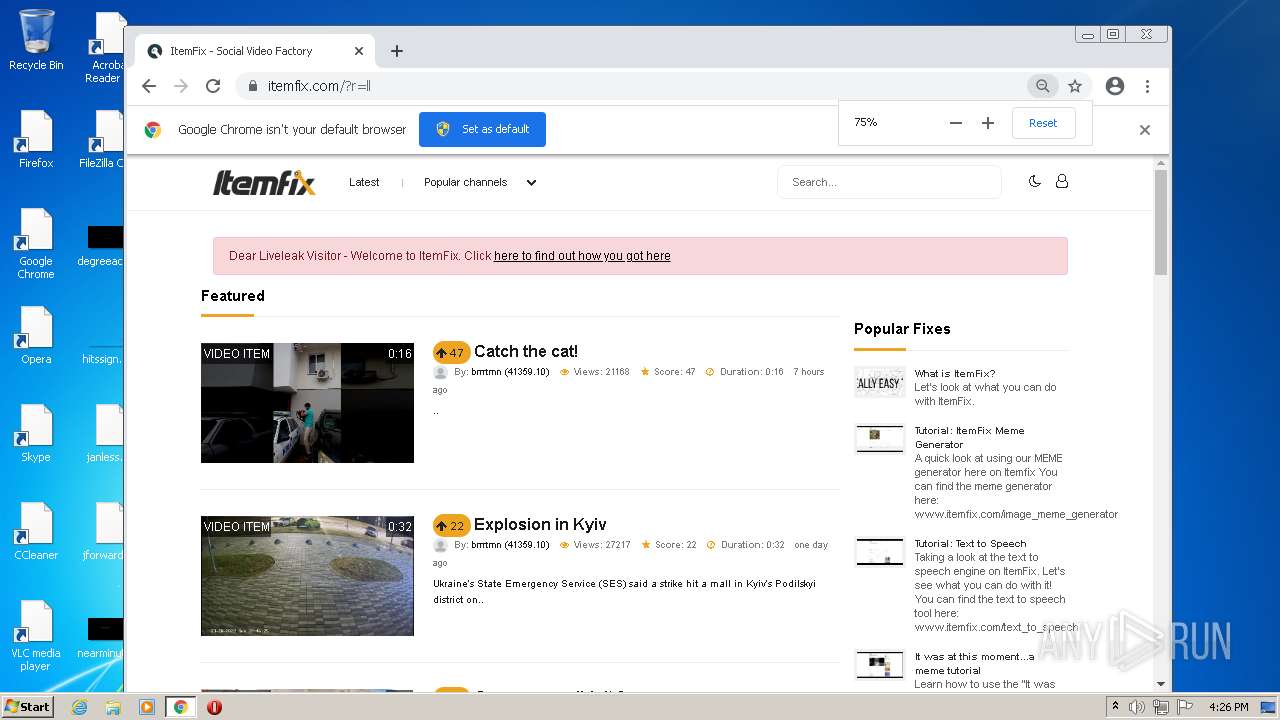Click the zoom magnifier icon in address bar
The image size is (1280, 720).
pos(1042,86)
